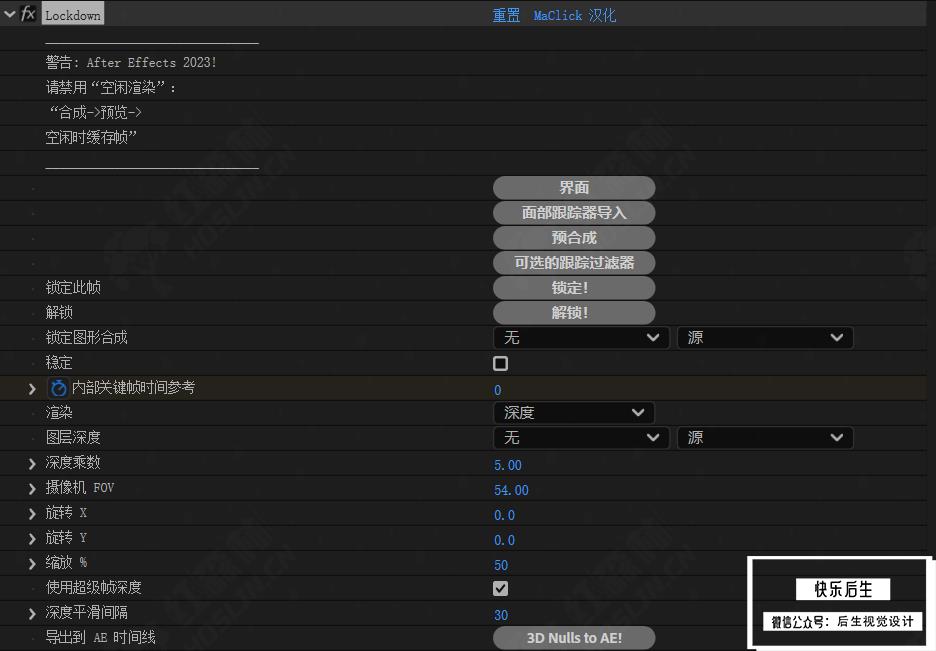936x651 pixels.
Task: Open the 图层深度 source dropdown
Action: point(765,438)
